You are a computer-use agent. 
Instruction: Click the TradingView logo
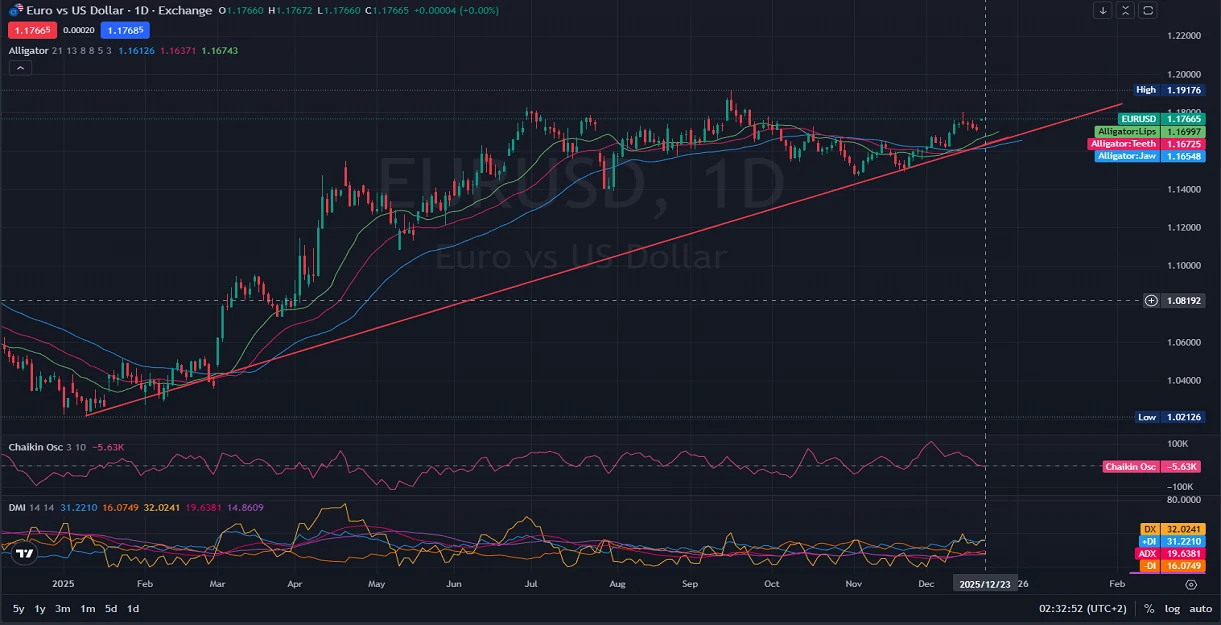pyautogui.click(x=25, y=554)
